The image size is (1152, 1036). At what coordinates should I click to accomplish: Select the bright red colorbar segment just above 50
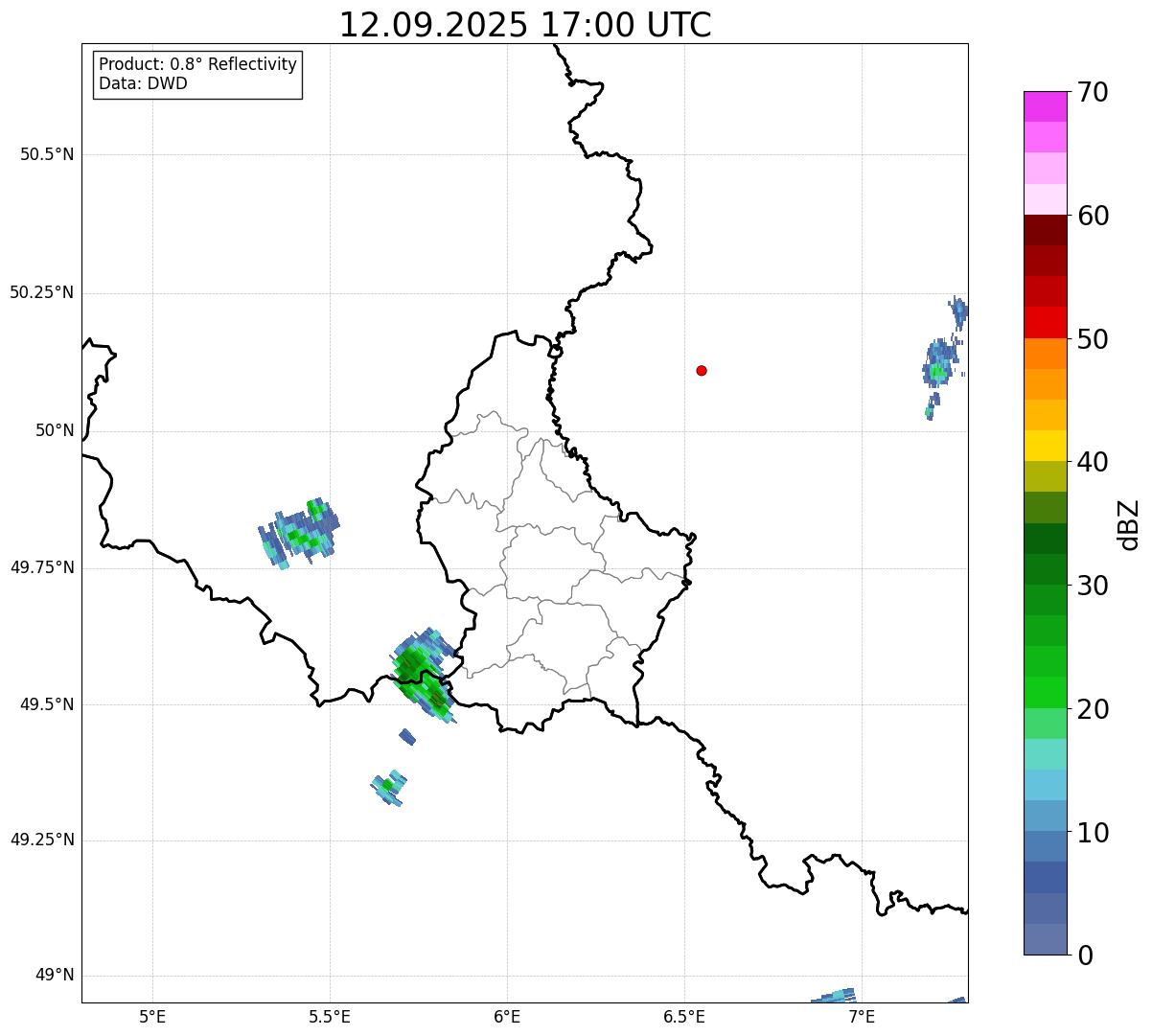(x=1045, y=322)
